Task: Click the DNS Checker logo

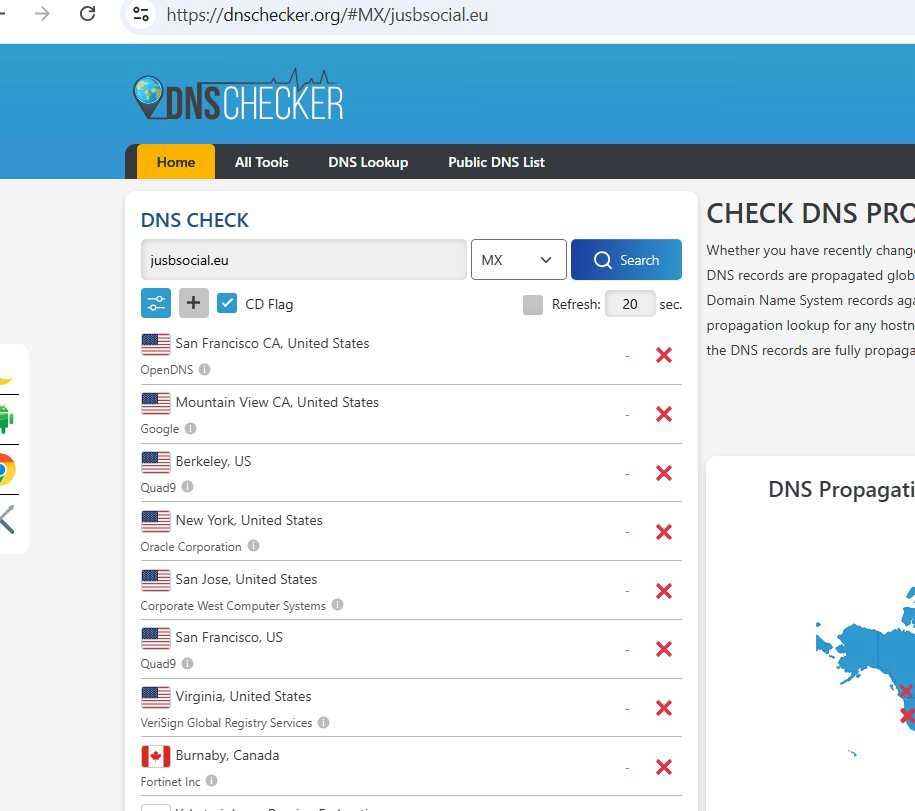Action: pyautogui.click(x=238, y=97)
